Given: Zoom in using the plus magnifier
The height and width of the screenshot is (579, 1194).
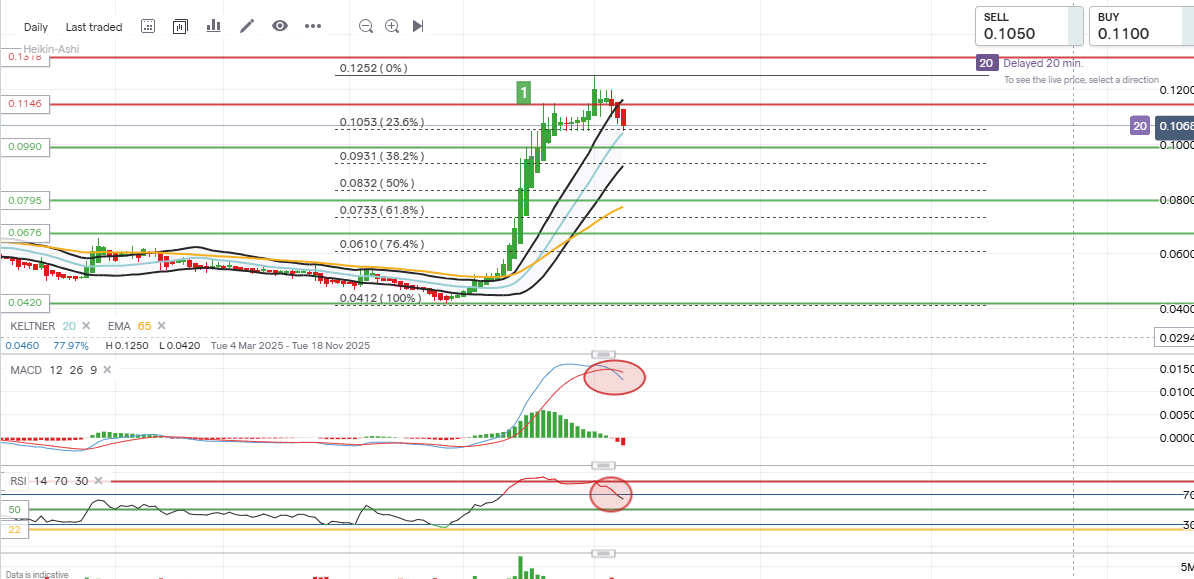Looking at the screenshot, I should pos(392,26).
